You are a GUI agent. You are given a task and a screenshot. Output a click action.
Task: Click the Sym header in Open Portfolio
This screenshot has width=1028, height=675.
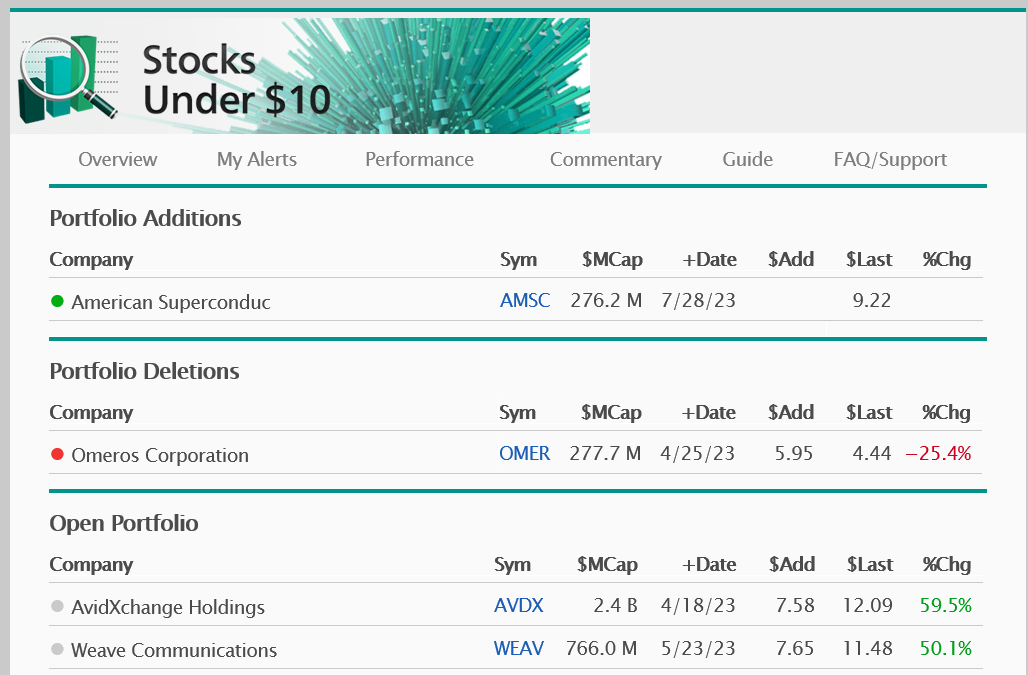512,565
